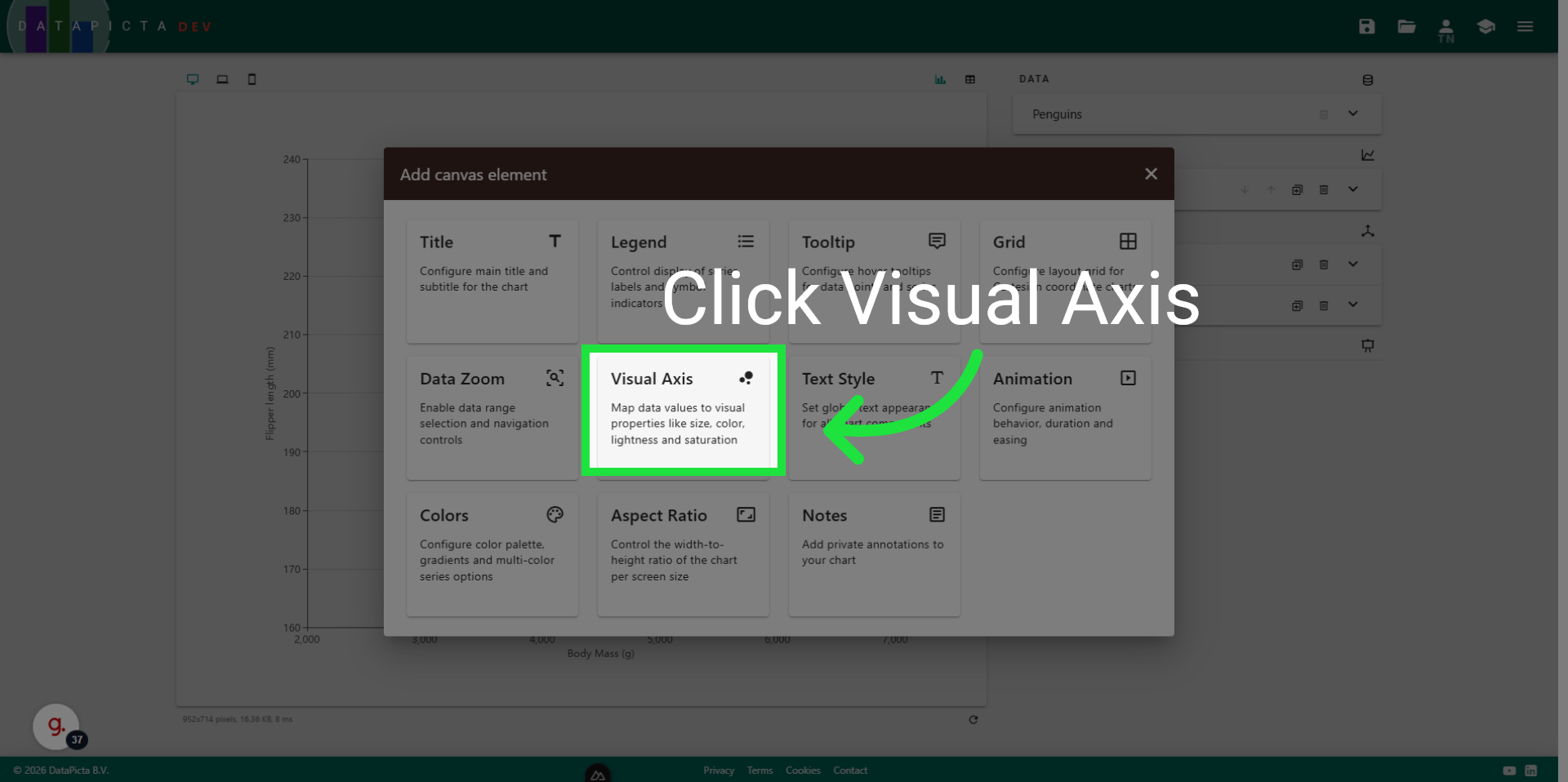Open the main navigation hamburger menu
1568x782 pixels.
click(1525, 26)
